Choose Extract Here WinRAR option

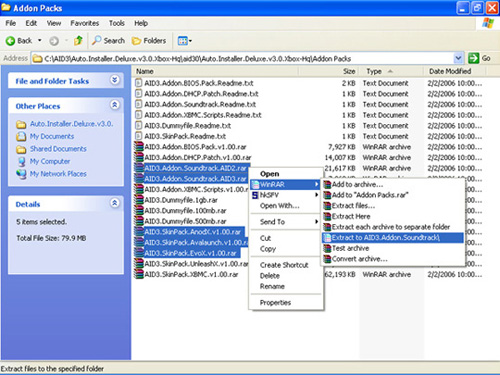pyautogui.click(x=393, y=216)
